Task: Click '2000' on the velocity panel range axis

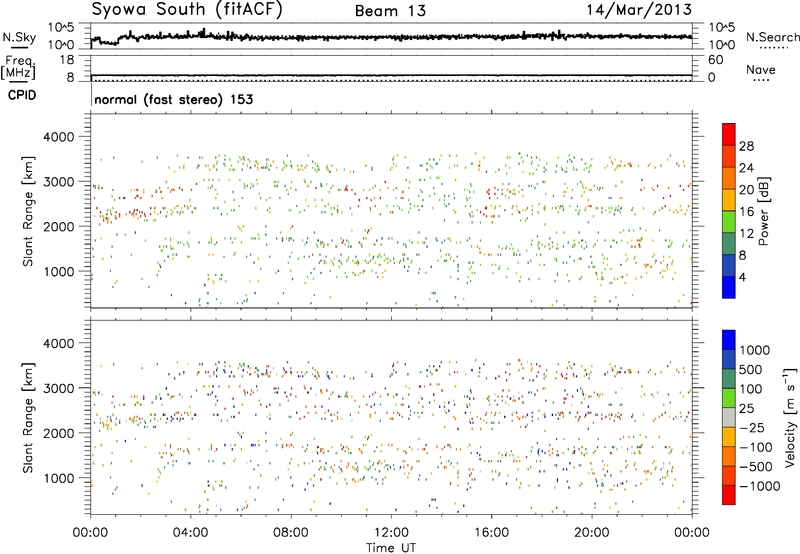Action: point(59,433)
